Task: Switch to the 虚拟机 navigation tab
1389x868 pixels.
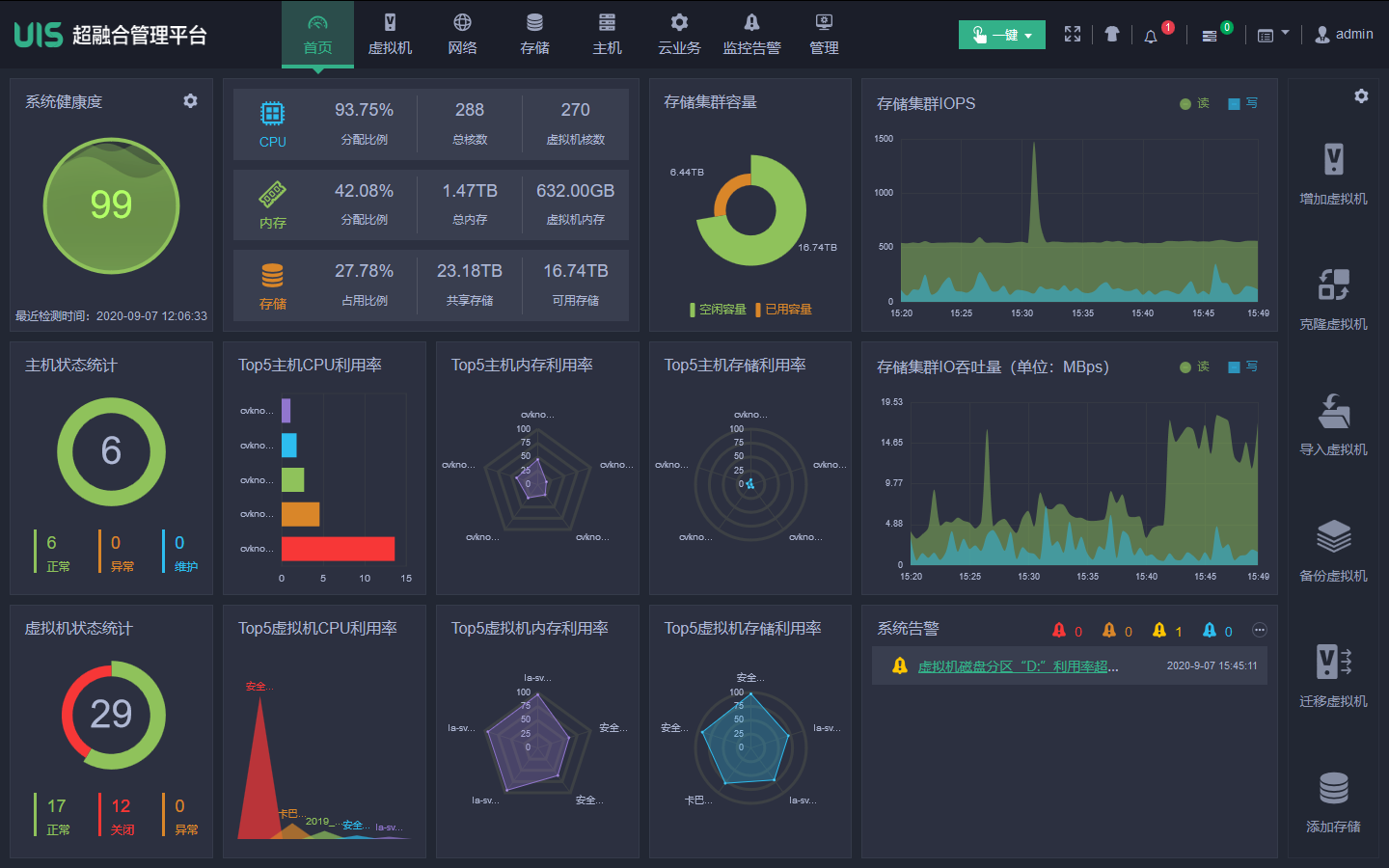Action: [390, 35]
